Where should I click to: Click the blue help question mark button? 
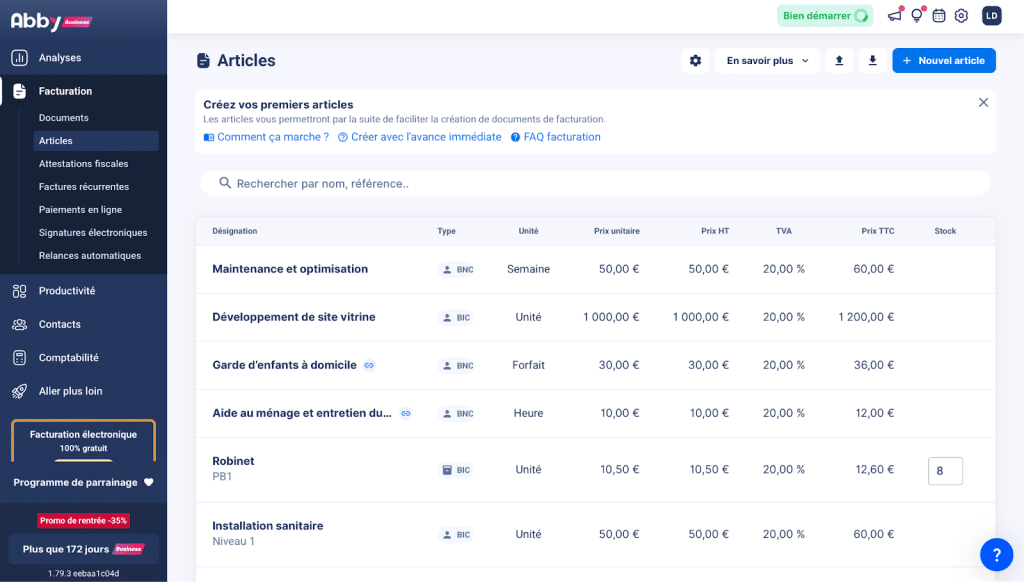996,554
